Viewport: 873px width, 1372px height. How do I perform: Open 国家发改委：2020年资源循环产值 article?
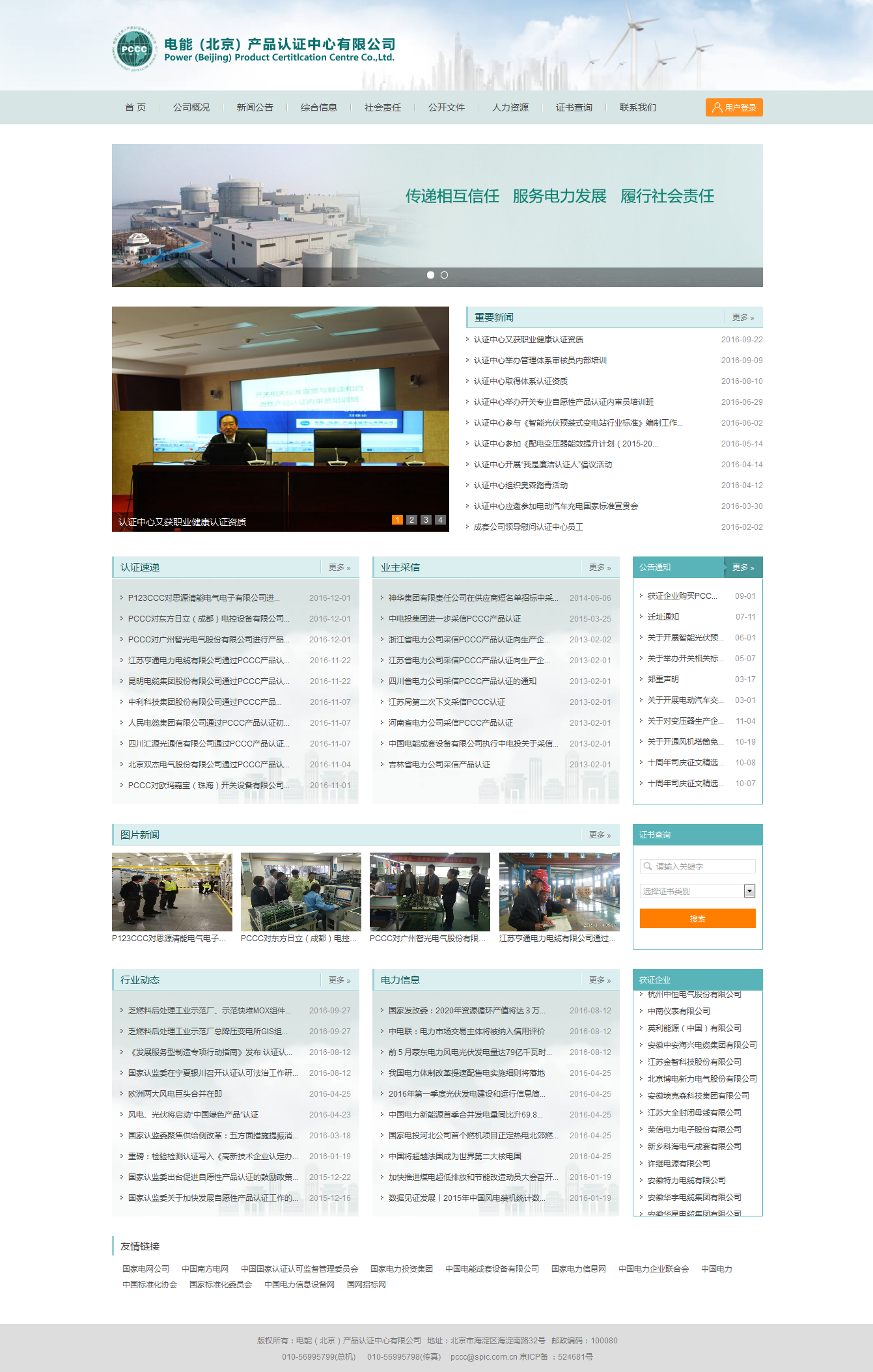[x=467, y=1011]
